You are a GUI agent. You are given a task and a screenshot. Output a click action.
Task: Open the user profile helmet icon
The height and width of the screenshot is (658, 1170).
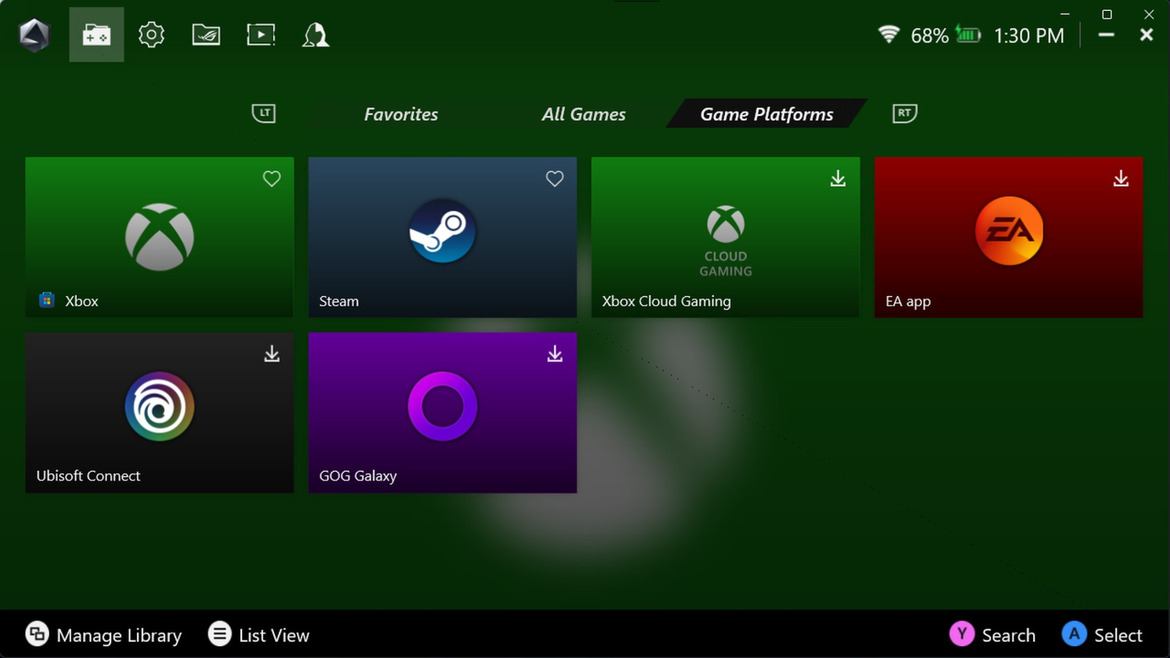316,35
